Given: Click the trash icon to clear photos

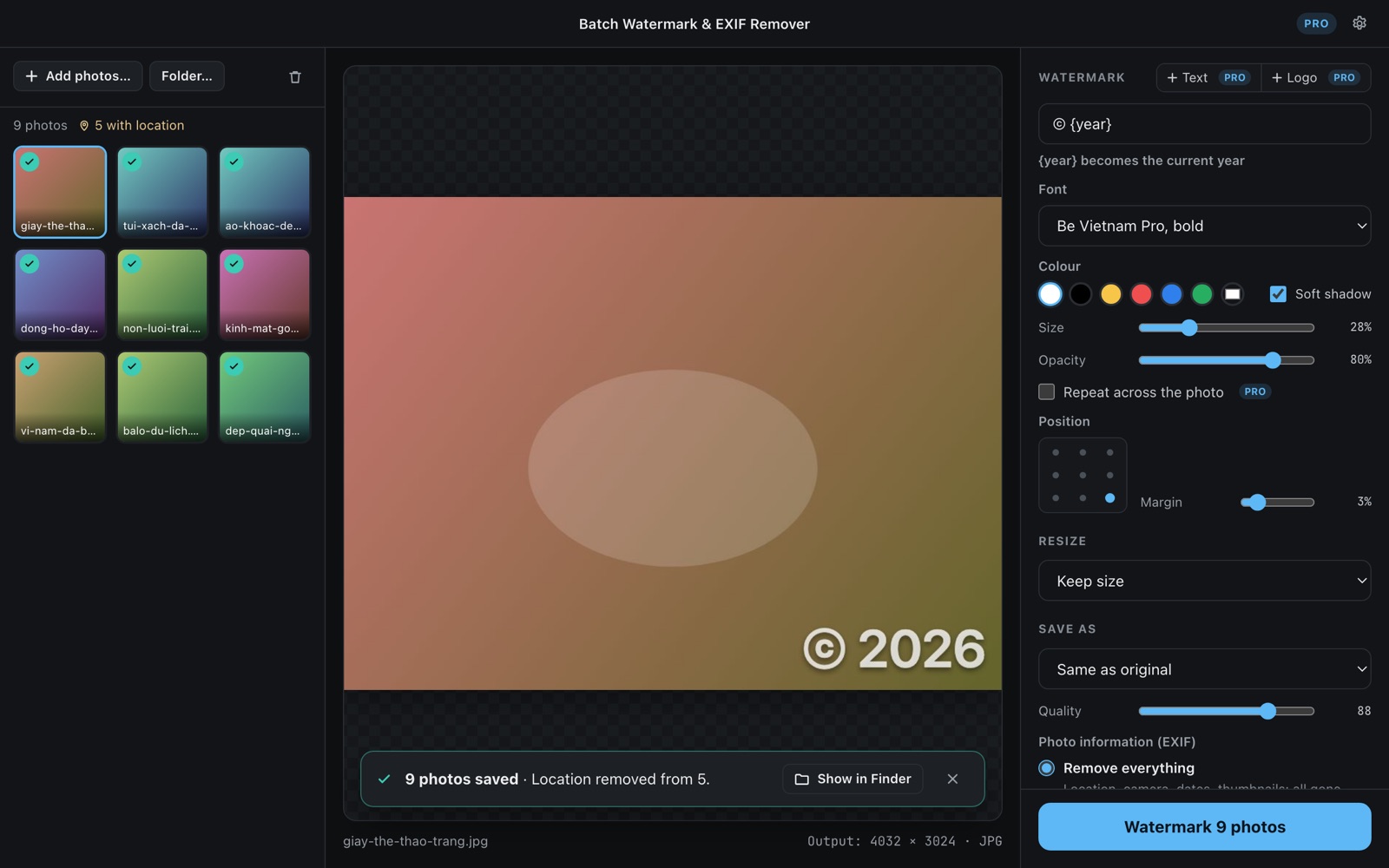Looking at the screenshot, I should [x=295, y=77].
